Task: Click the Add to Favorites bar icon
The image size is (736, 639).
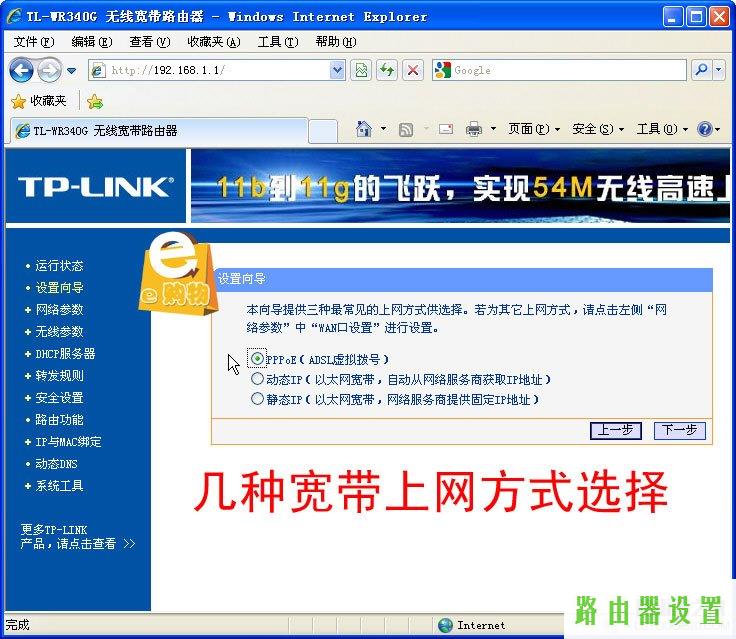Action: pyautogui.click(x=95, y=101)
